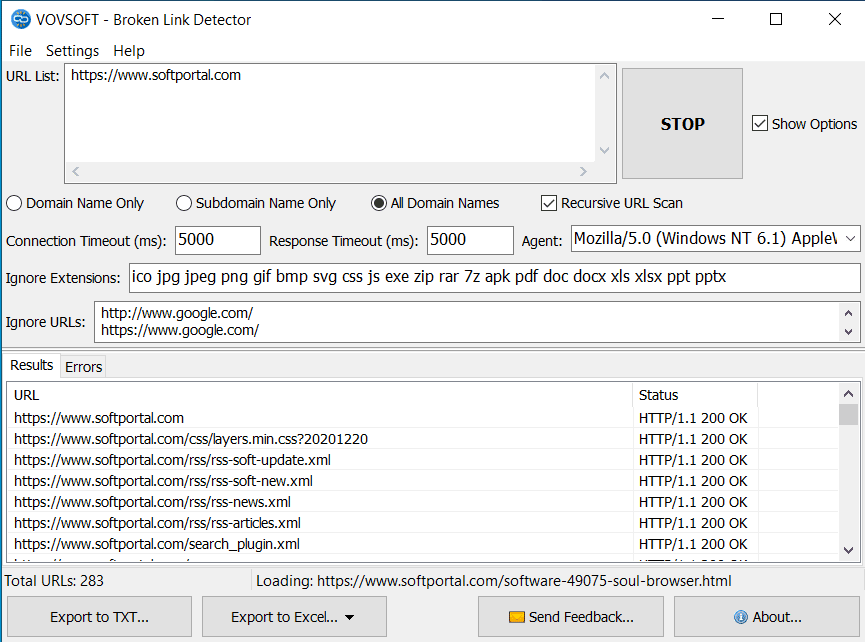Export results to TXT file
The width and height of the screenshot is (865, 642).
[99, 617]
